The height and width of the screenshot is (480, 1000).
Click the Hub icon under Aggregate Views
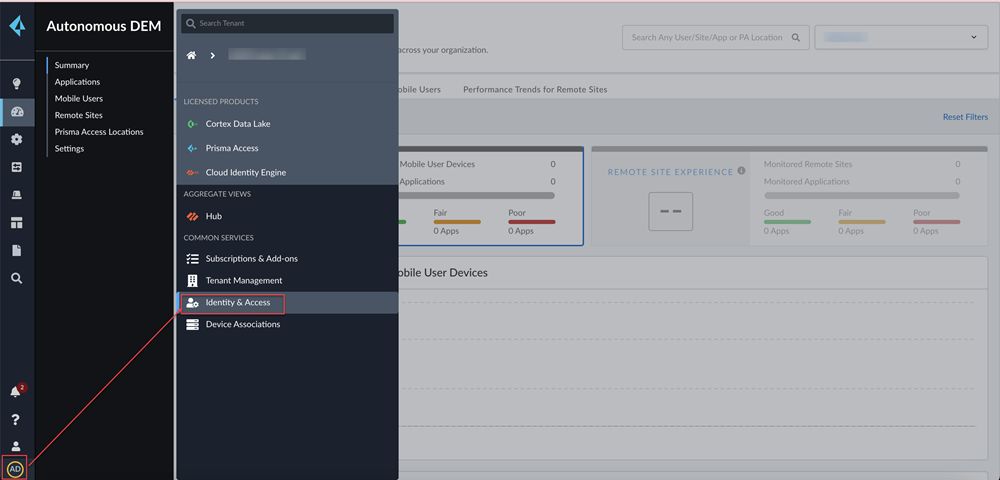point(192,217)
